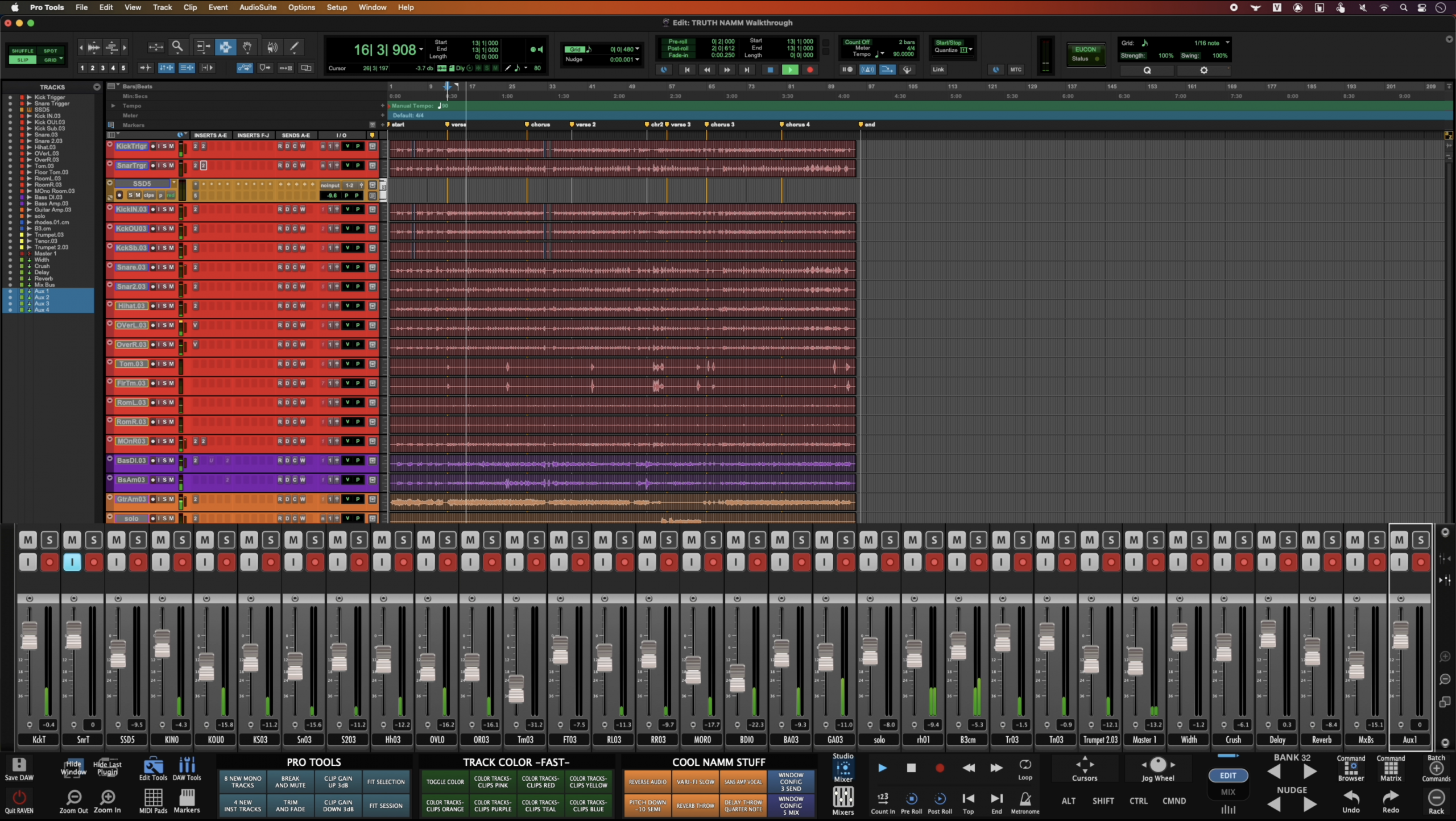Select the Zoomer magnifier tool
The width and height of the screenshot is (1456, 821).
(177, 47)
